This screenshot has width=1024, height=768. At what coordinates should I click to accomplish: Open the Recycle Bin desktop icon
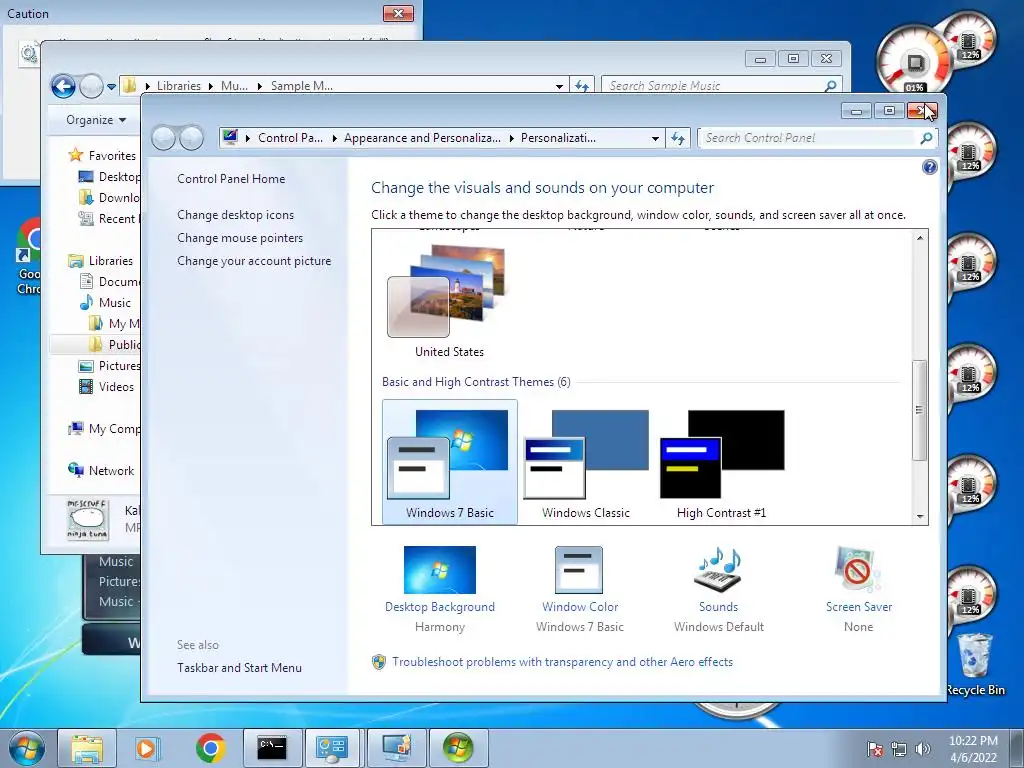tap(975, 664)
